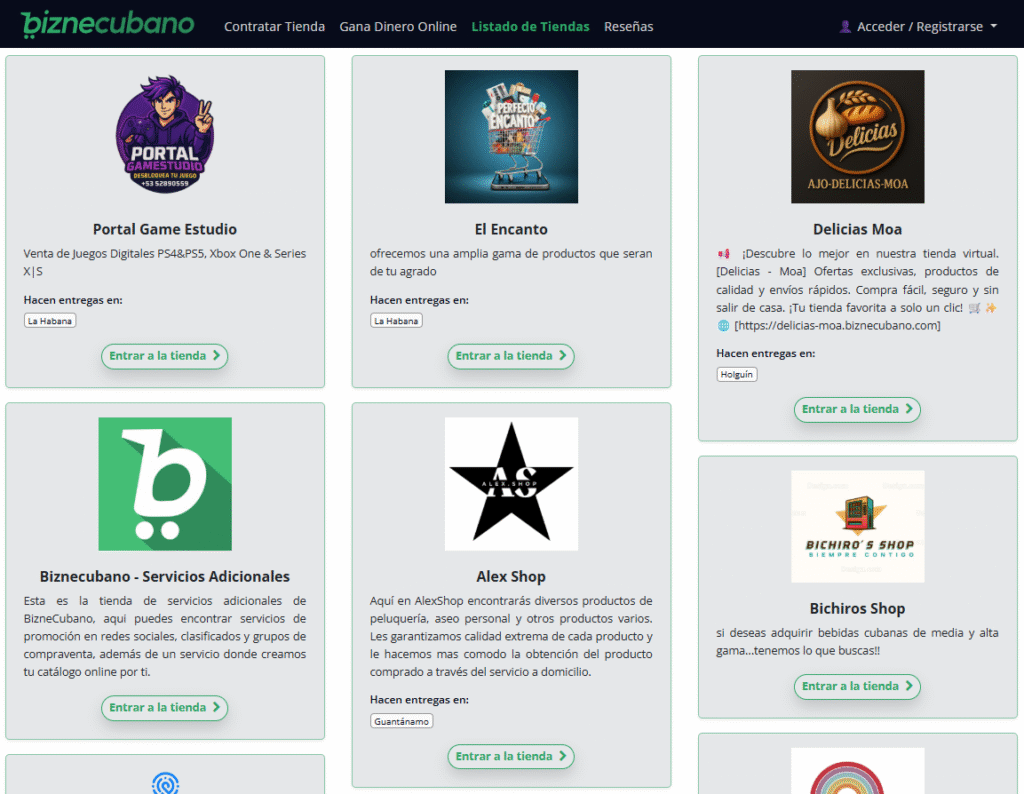This screenshot has width=1024, height=794.
Task: Click the Guantánamo delivery tag
Action: [401, 721]
